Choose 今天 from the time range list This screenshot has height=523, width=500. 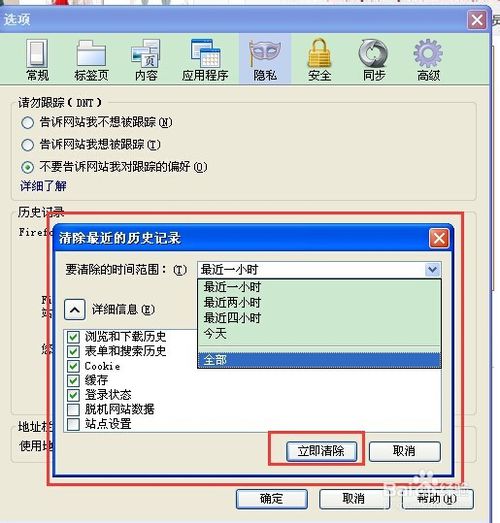[319, 334]
